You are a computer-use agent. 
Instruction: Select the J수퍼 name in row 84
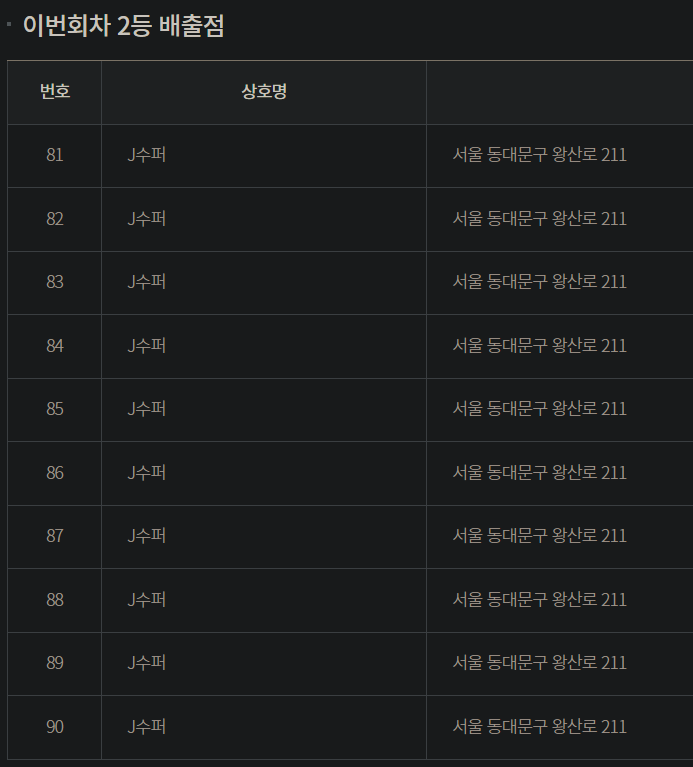click(x=147, y=346)
